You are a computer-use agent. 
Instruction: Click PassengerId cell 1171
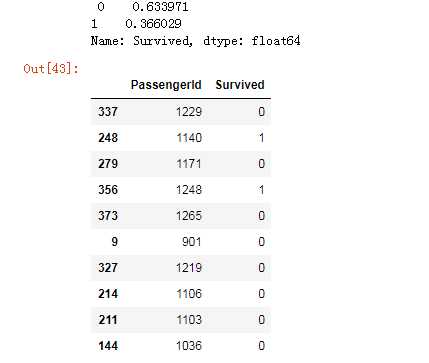point(189,164)
